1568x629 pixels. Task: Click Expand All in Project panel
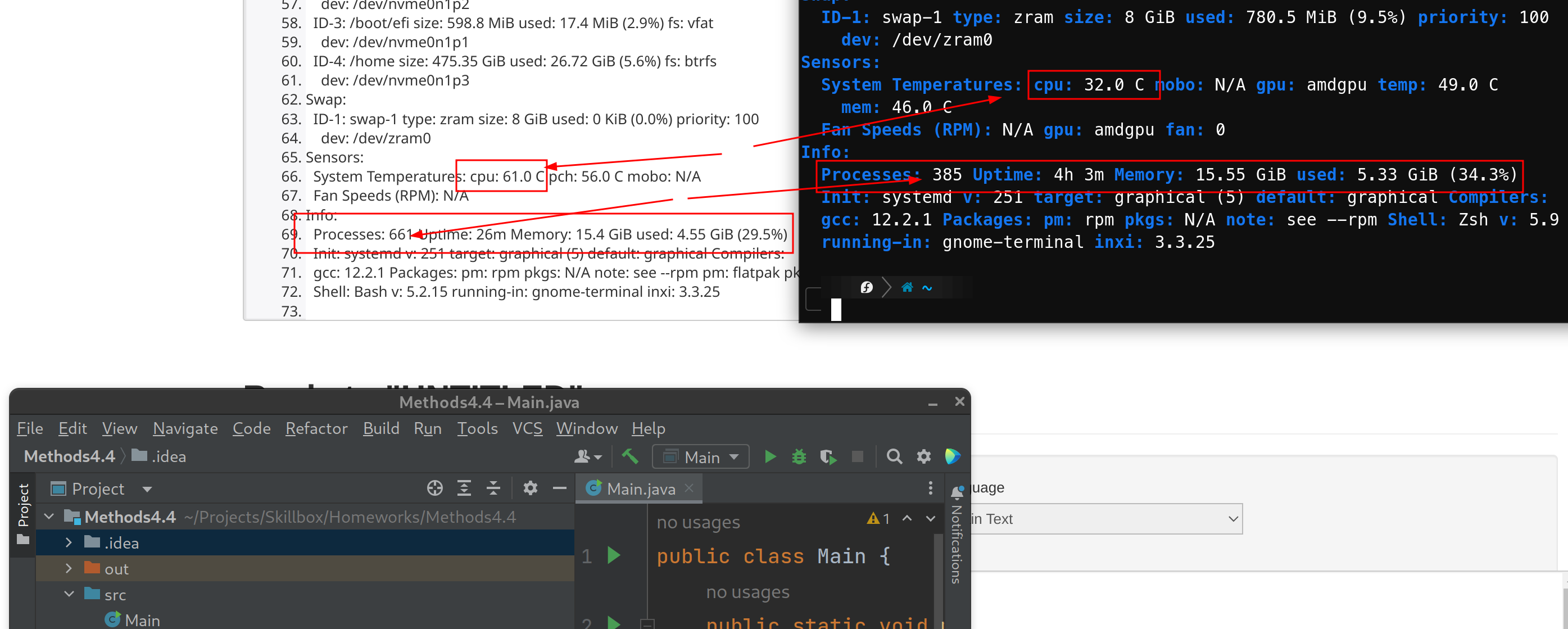464,488
